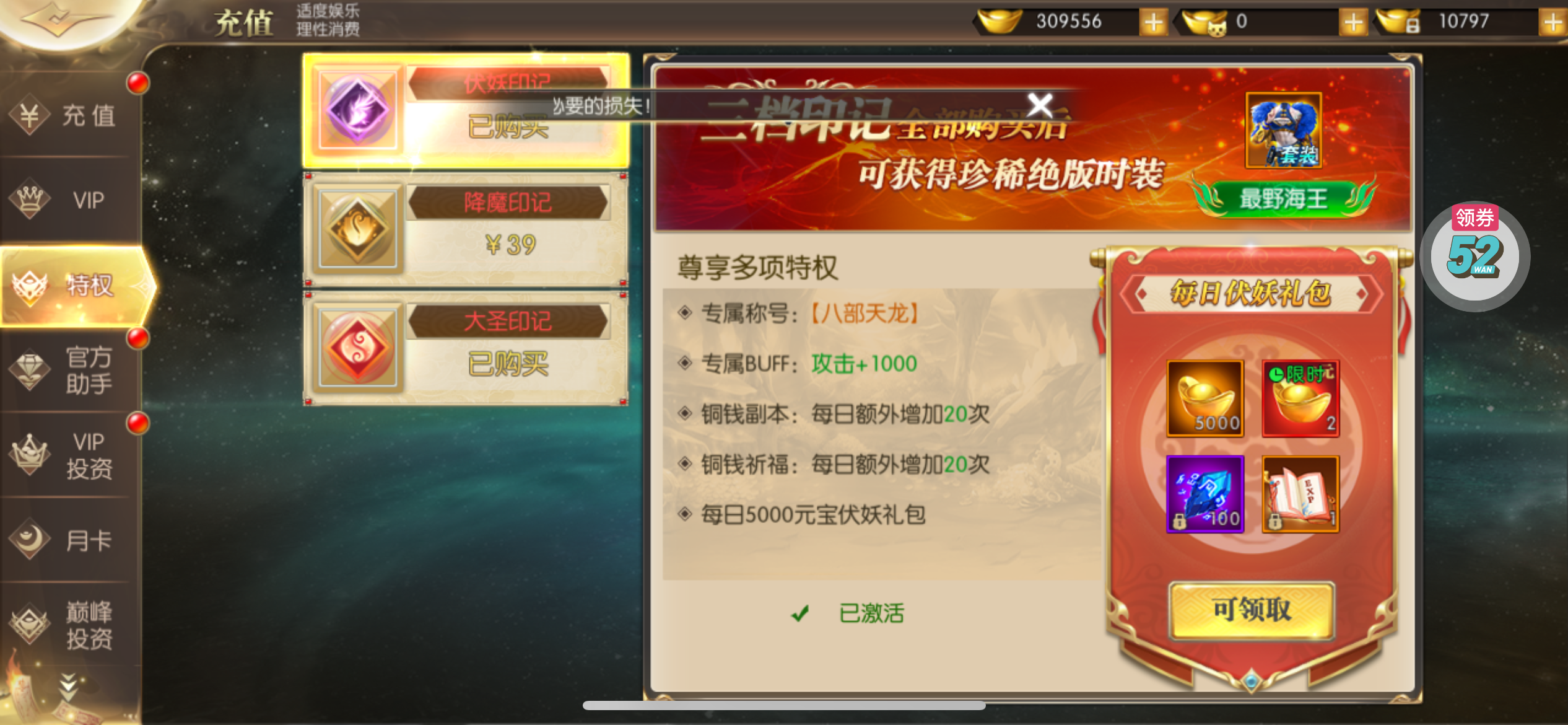
Task: Open the 官方助手 official assistant tab
Action: [68, 371]
